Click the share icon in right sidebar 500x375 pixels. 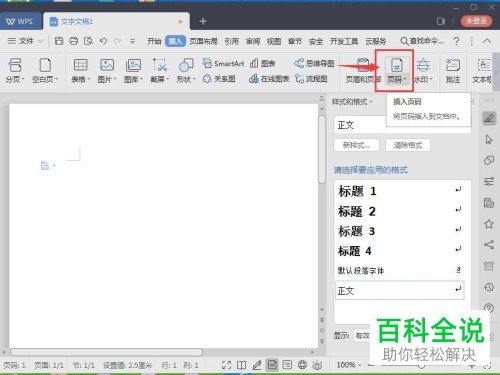tap(489, 245)
